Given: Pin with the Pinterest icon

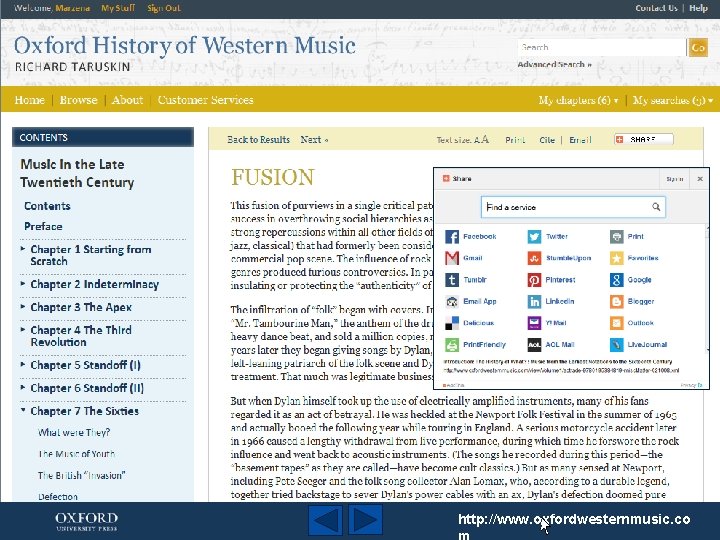Looking at the screenshot, I should (x=534, y=280).
